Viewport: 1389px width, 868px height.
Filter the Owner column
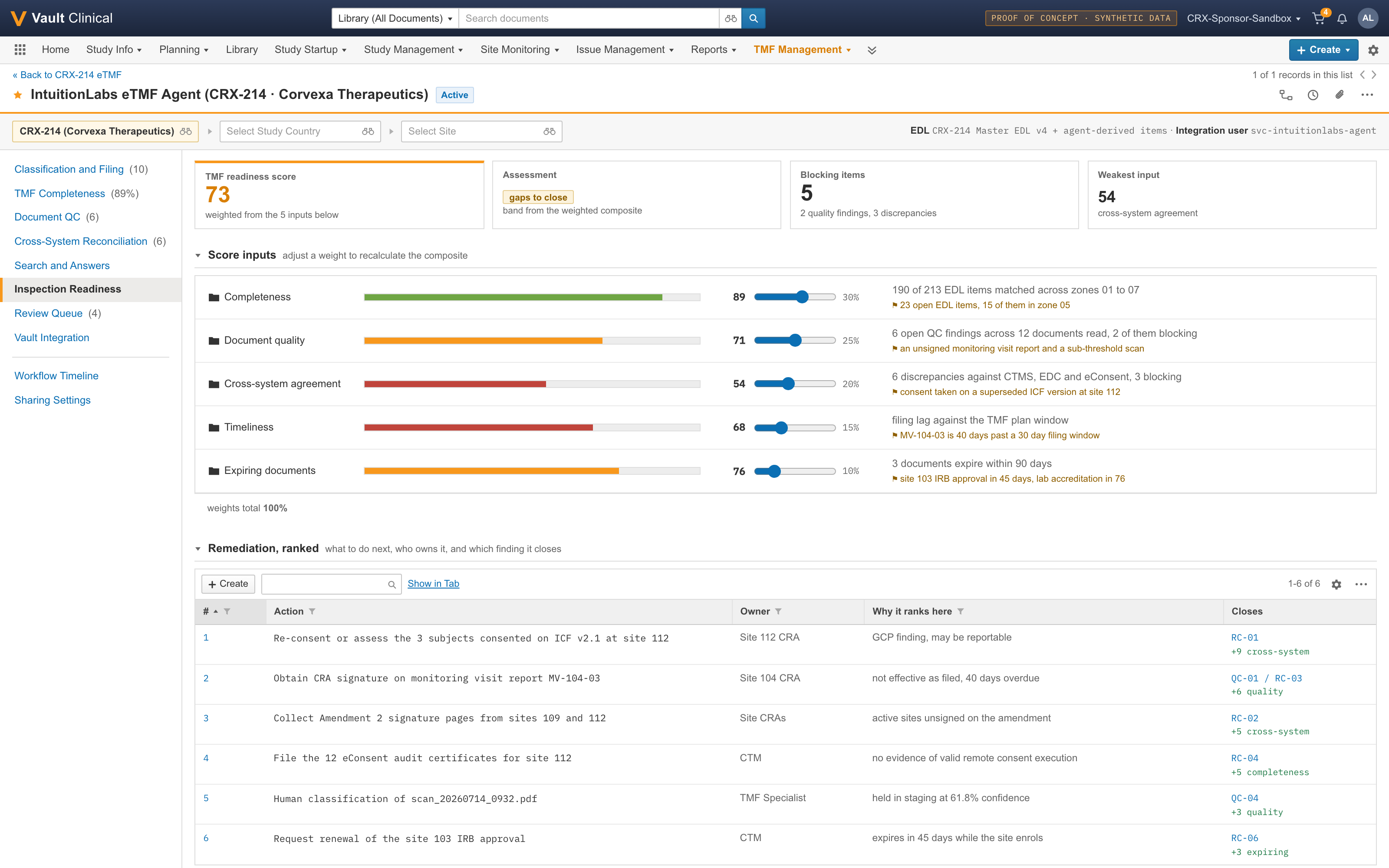pyautogui.click(x=778, y=612)
